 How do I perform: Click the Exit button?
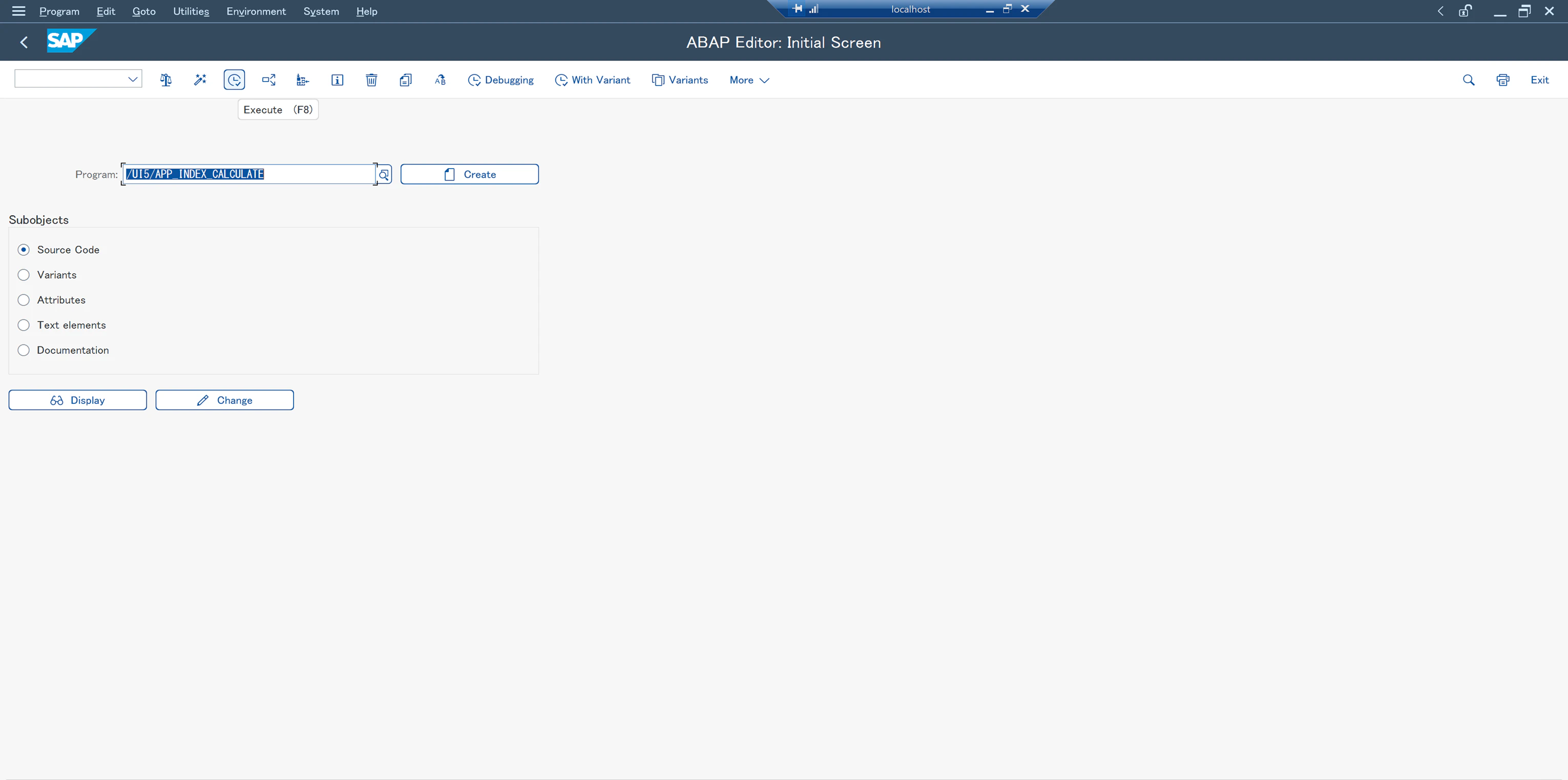coord(1539,80)
